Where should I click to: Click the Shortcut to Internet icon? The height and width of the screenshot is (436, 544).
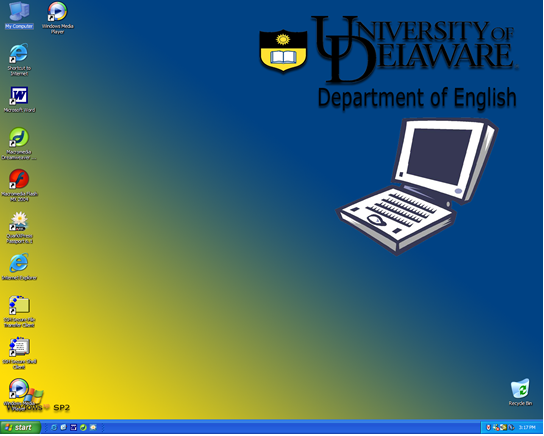(19, 60)
